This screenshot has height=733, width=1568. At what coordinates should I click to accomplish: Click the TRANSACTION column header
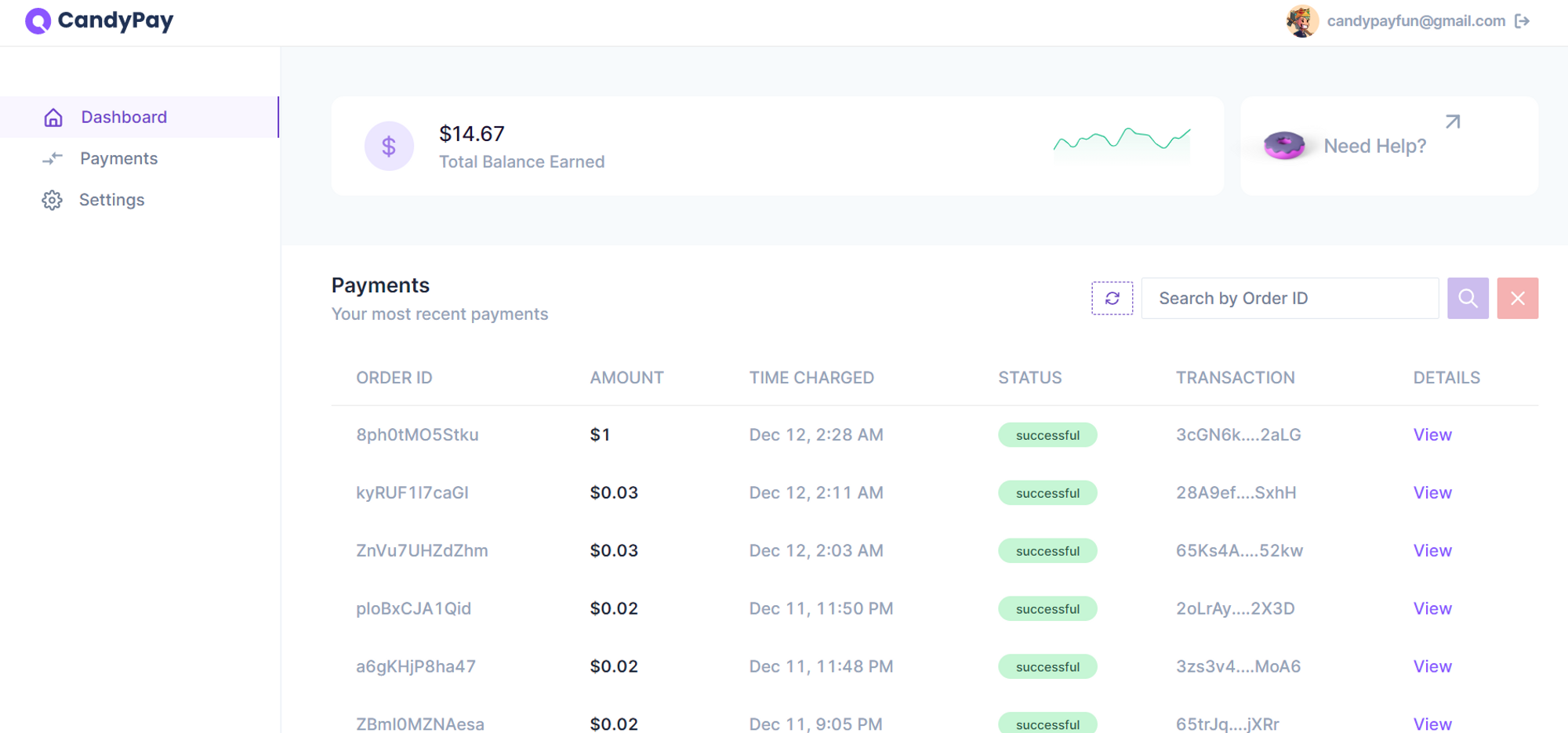click(x=1235, y=378)
